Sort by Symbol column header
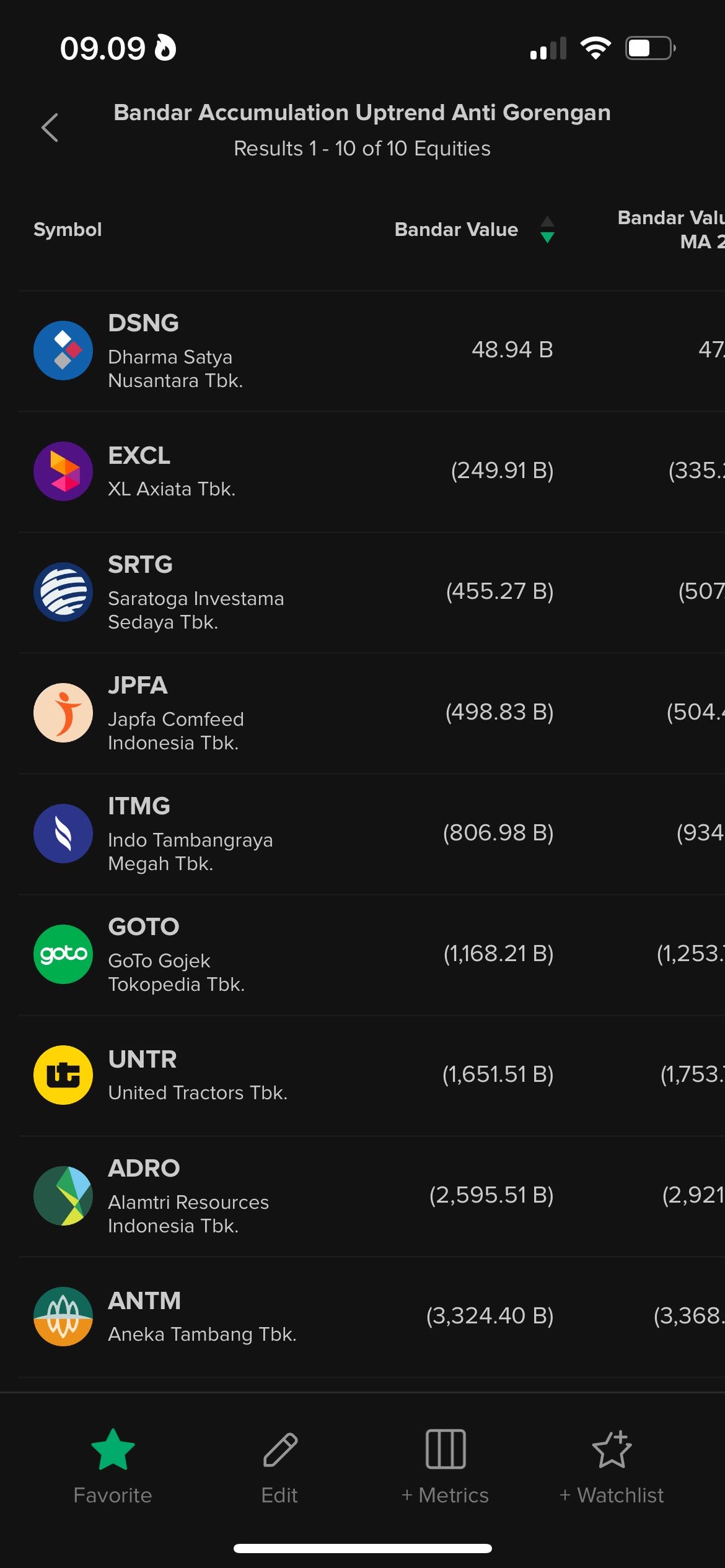The image size is (725, 1568). (68, 230)
